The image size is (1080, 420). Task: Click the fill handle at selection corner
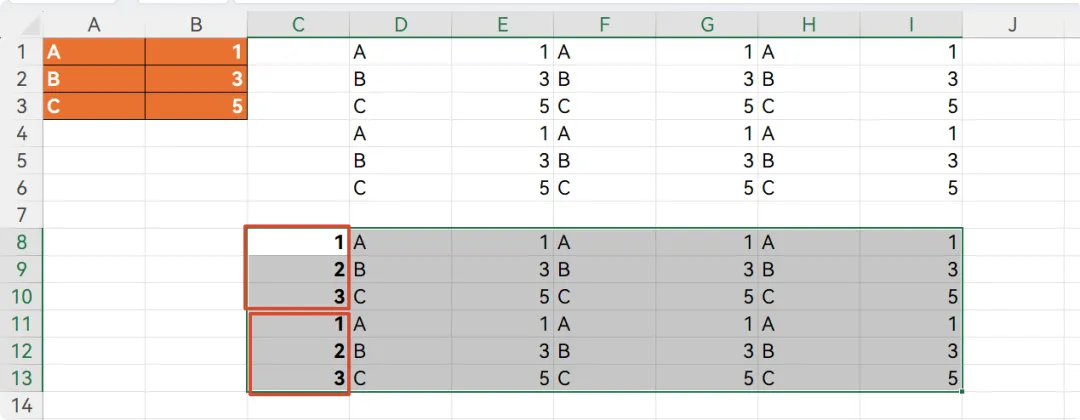pyautogui.click(x=963, y=392)
